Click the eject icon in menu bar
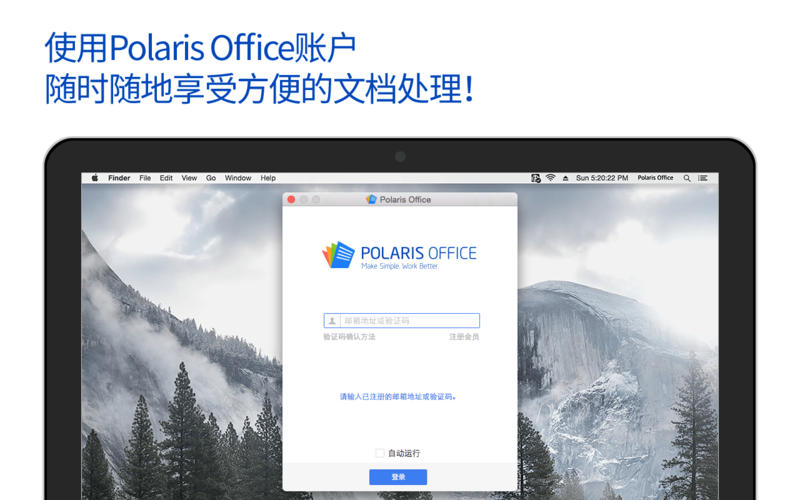The height and width of the screenshot is (500, 800). click(x=565, y=178)
